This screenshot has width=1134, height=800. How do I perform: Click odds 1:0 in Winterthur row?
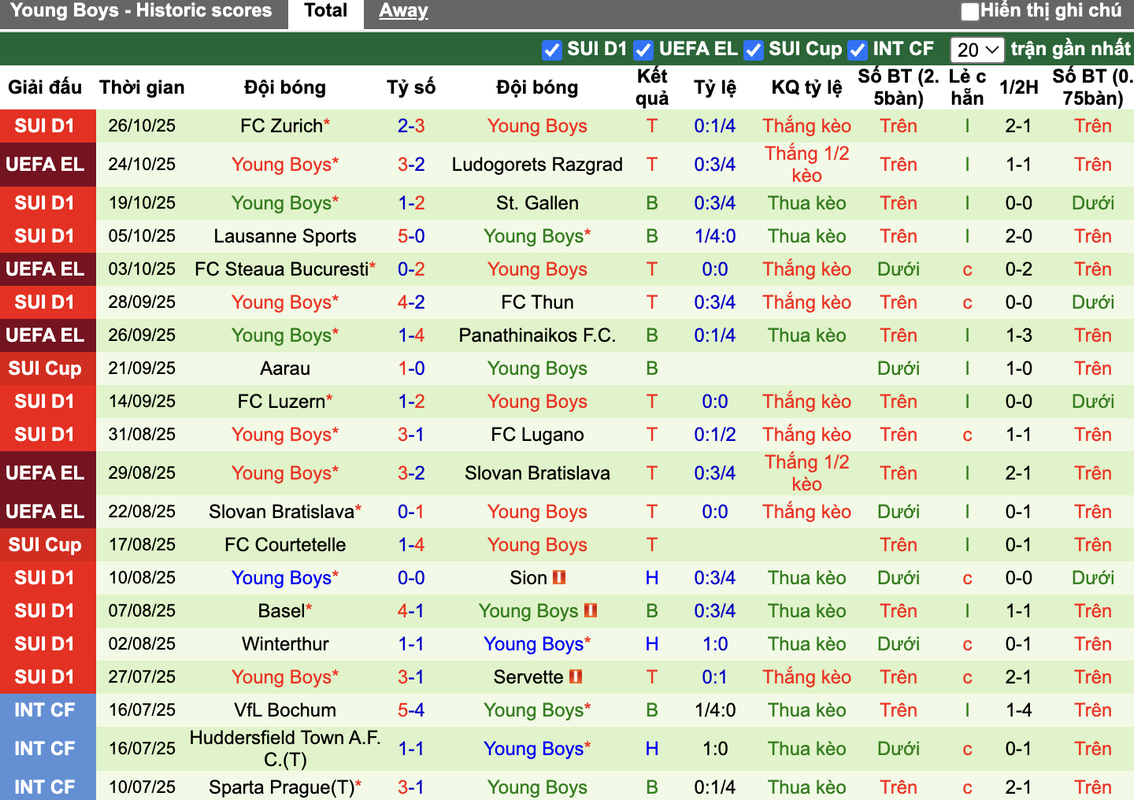[715, 644]
